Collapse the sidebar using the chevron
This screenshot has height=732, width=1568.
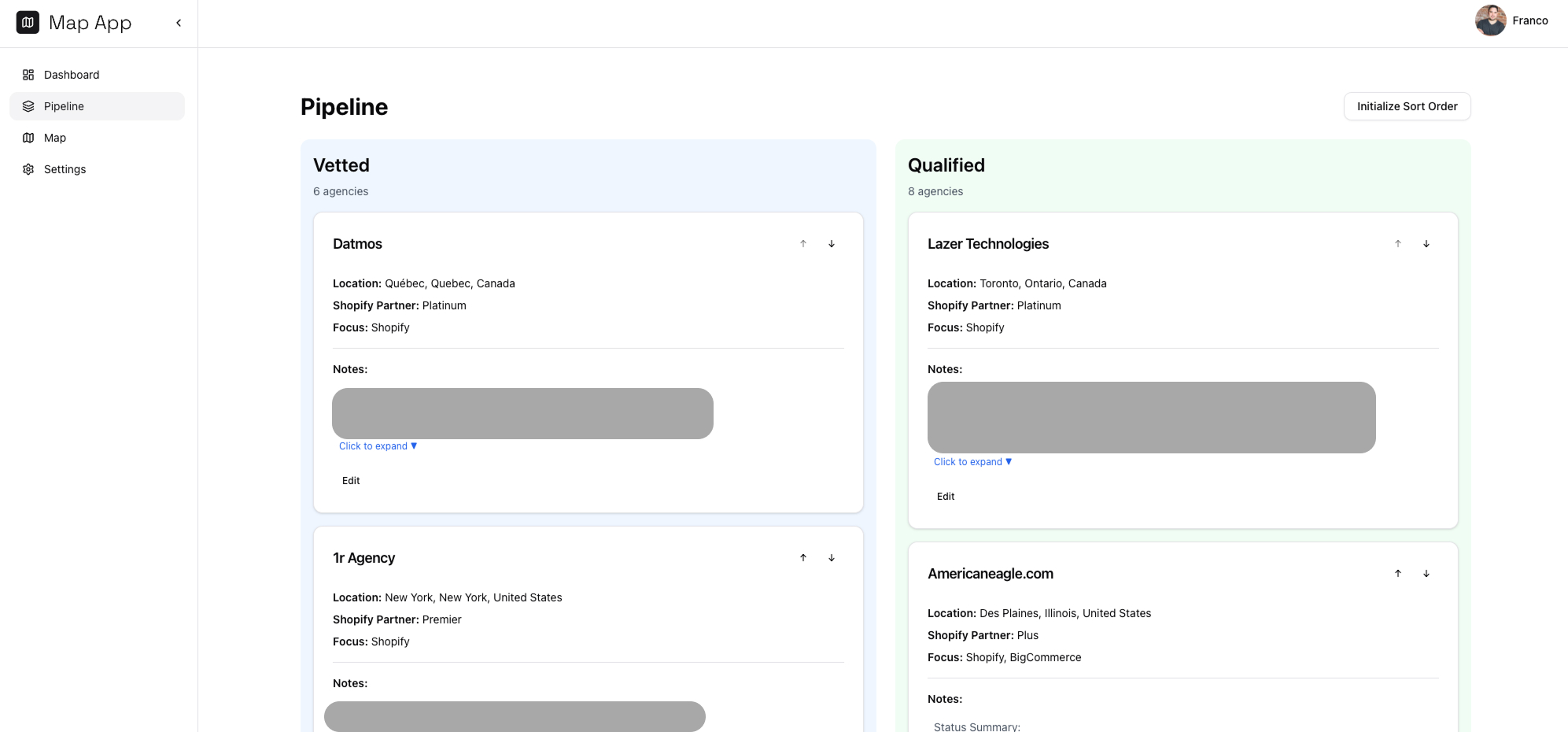click(178, 23)
